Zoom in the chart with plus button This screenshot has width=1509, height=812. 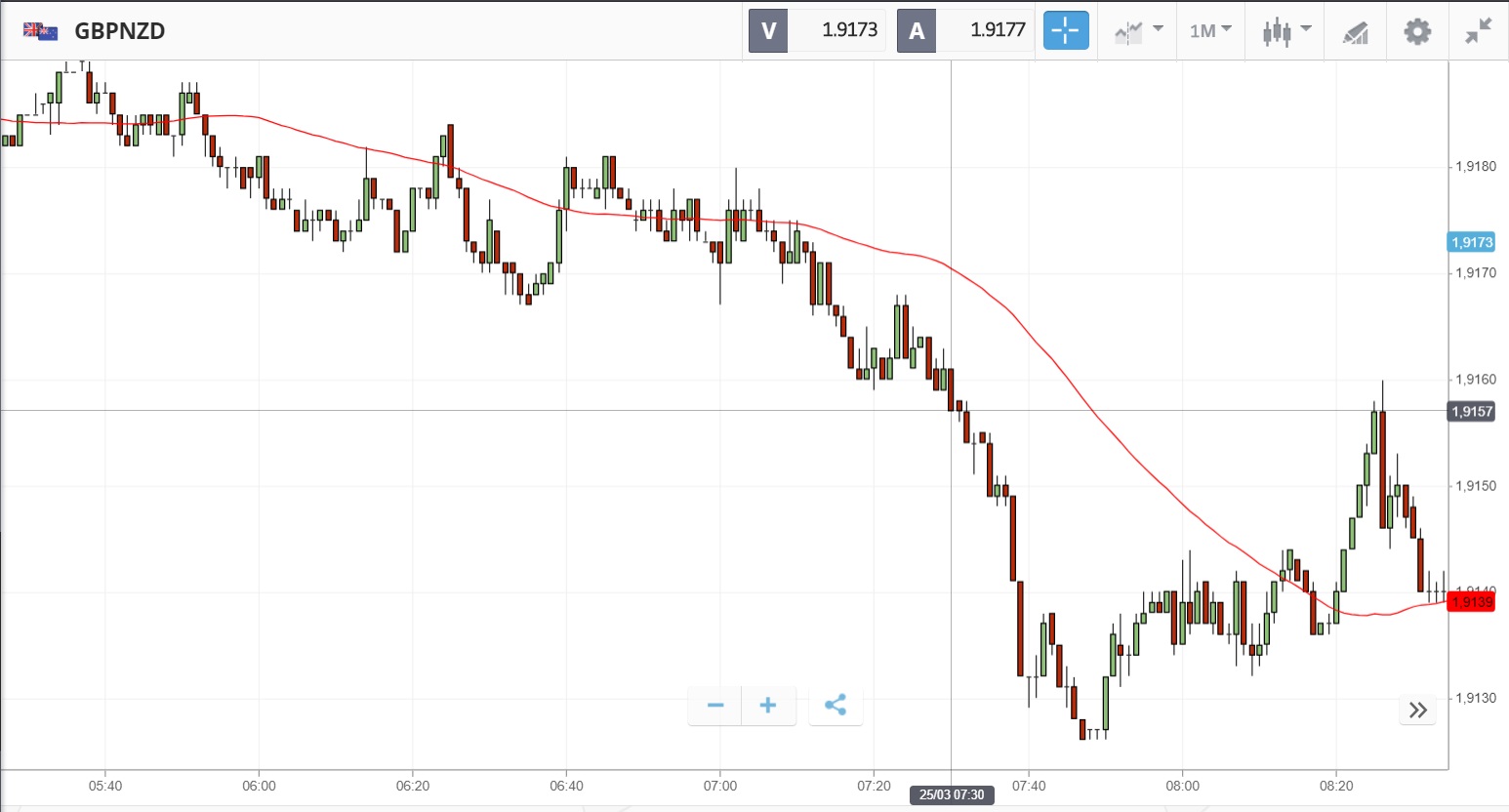pyautogui.click(x=768, y=705)
